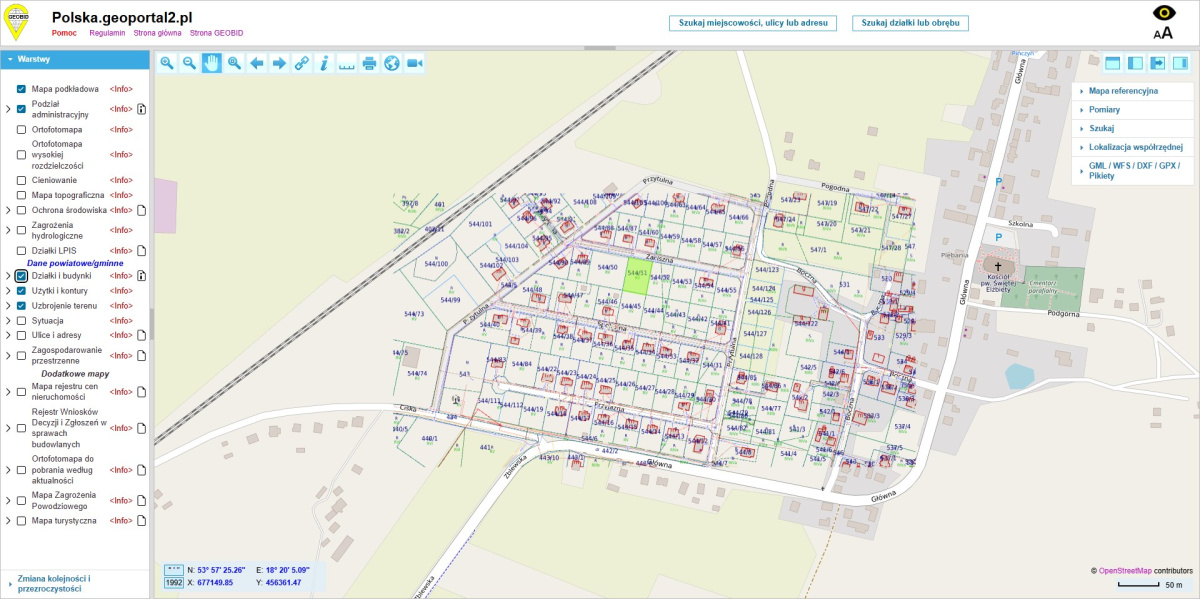Go to previous map view arrow
This screenshot has width=1200, height=599.
256,63
